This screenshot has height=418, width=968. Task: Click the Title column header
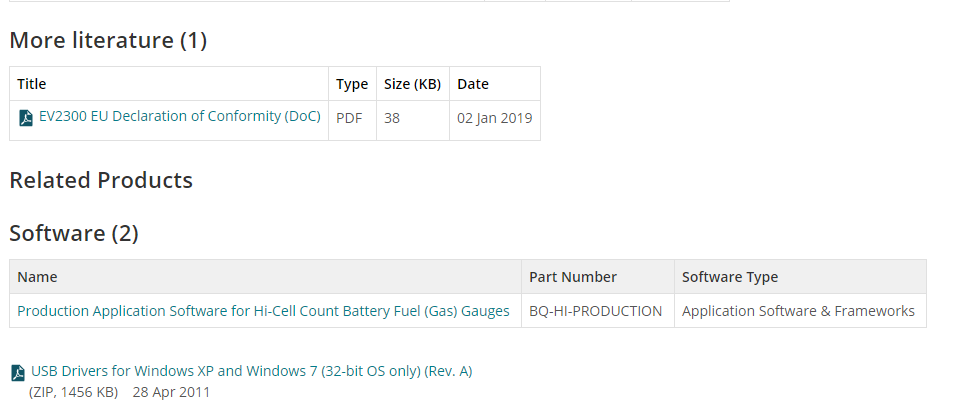click(x=32, y=84)
